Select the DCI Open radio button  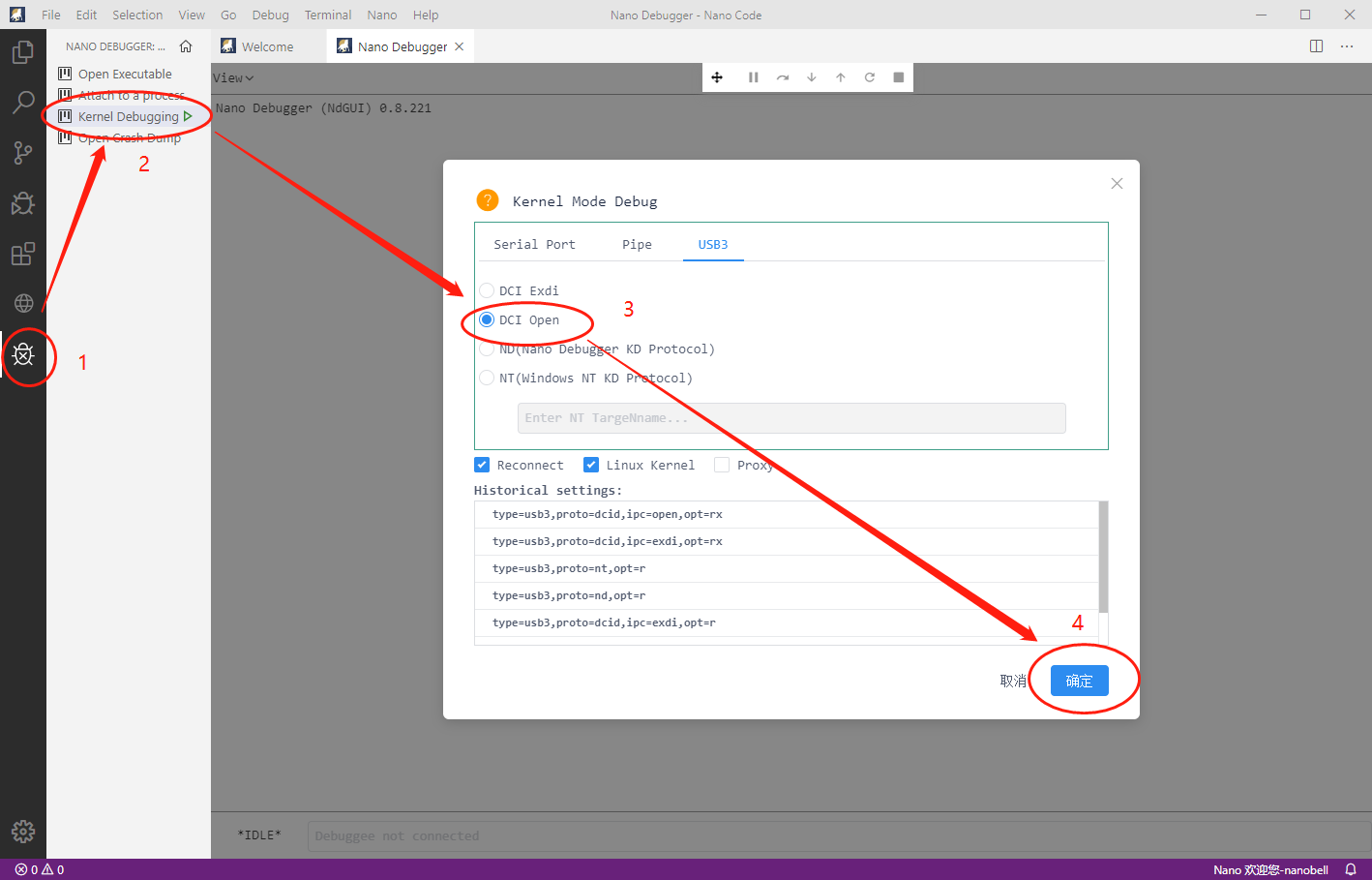pyautogui.click(x=487, y=319)
